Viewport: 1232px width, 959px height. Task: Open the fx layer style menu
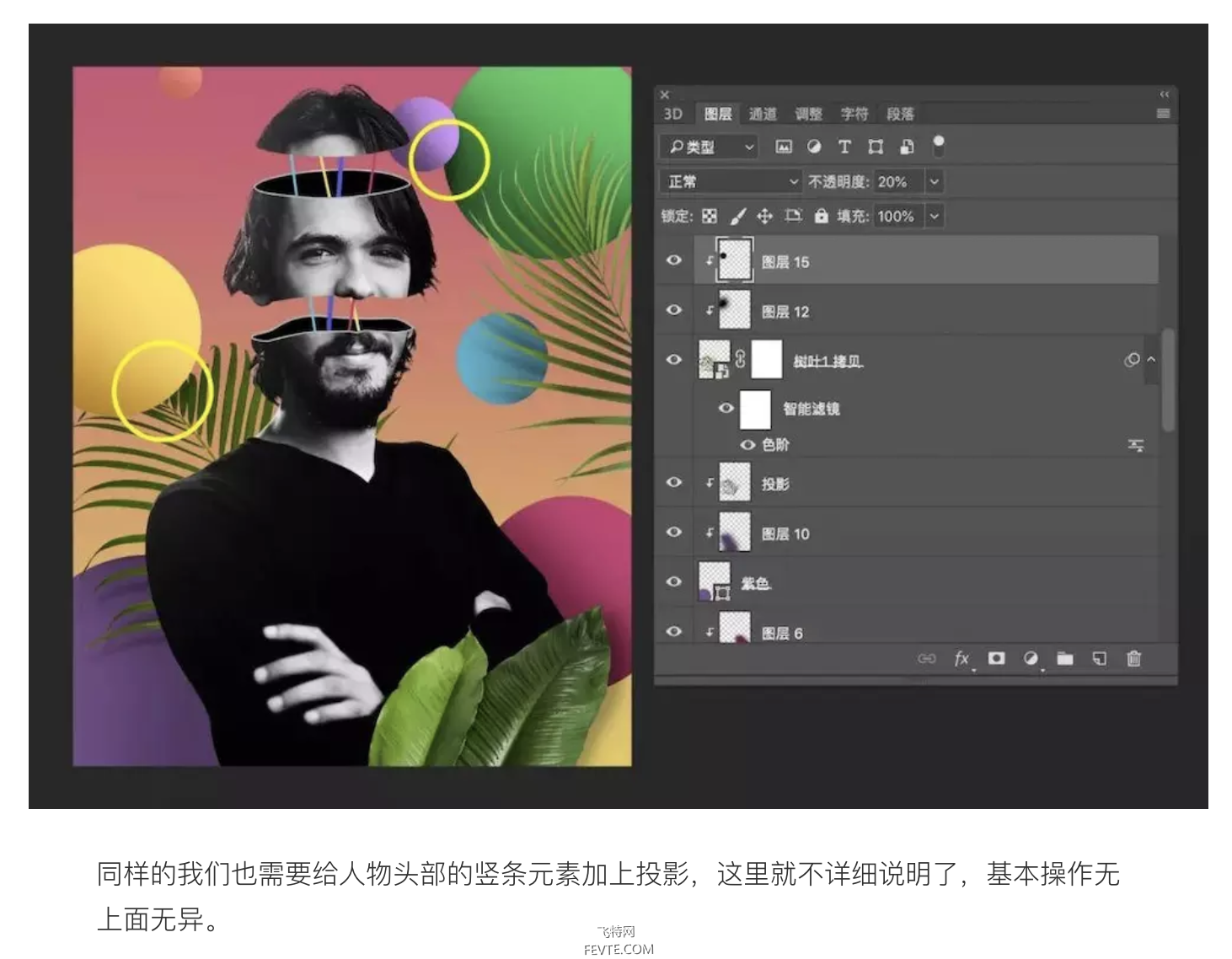(x=961, y=658)
